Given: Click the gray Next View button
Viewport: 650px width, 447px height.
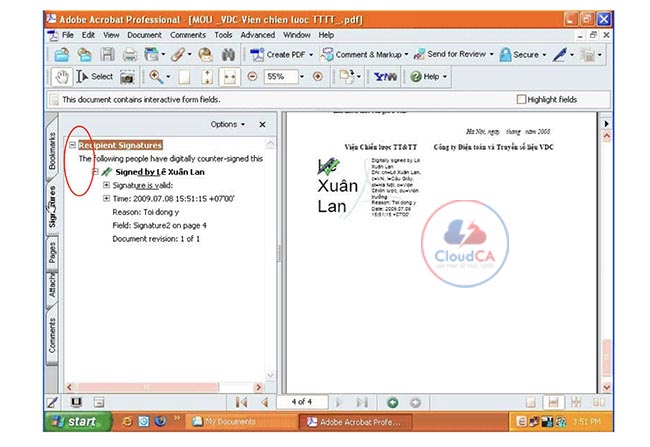Looking at the screenshot, I should click(x=415, y=402).
